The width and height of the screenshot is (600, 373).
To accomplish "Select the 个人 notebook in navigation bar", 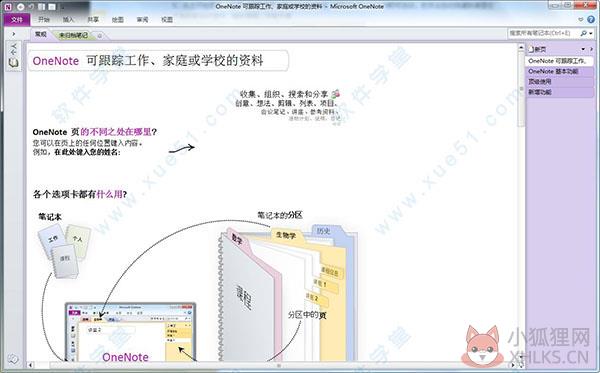I will 14,49.
